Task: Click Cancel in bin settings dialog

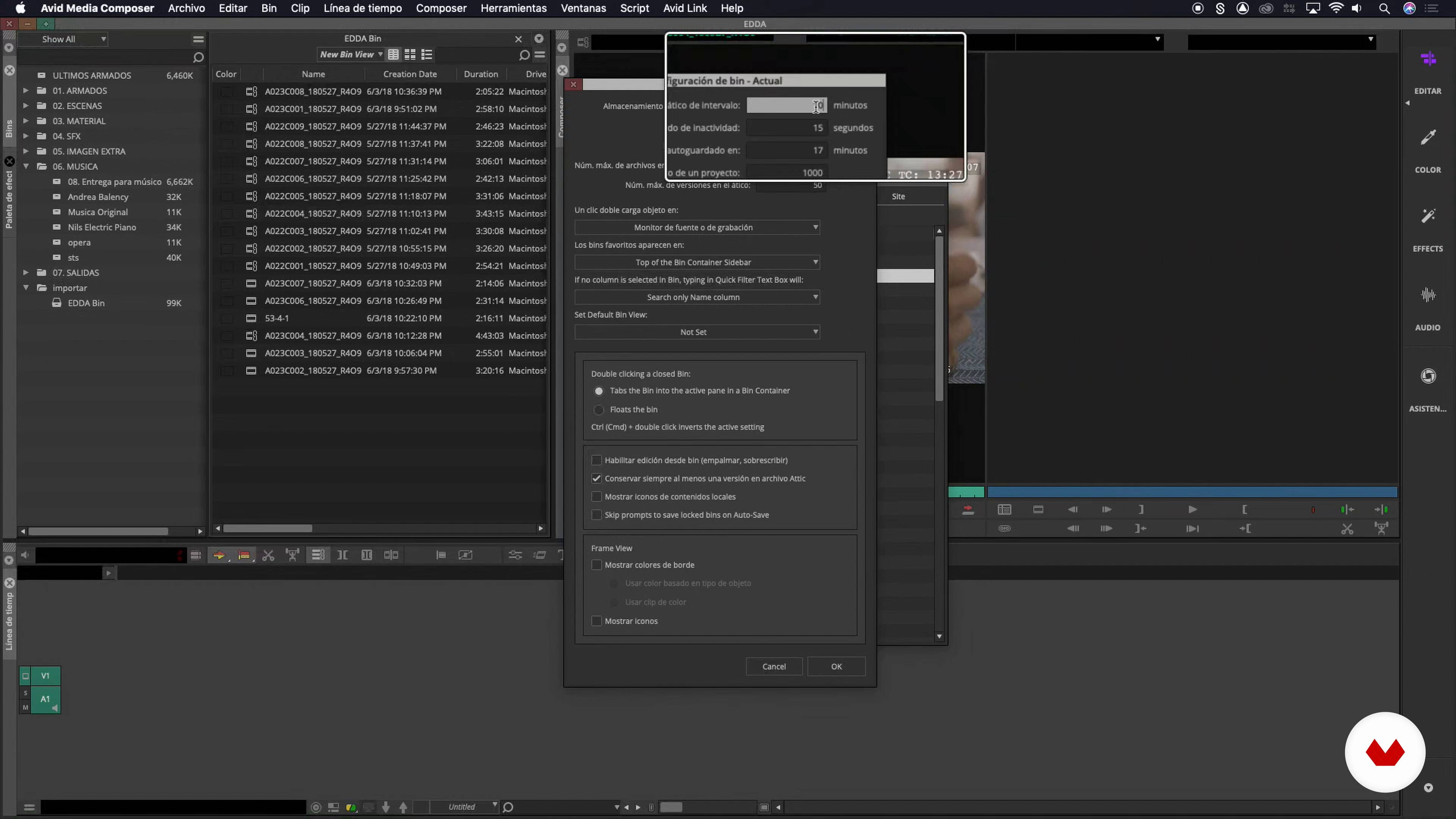Action: click(774, 667)
